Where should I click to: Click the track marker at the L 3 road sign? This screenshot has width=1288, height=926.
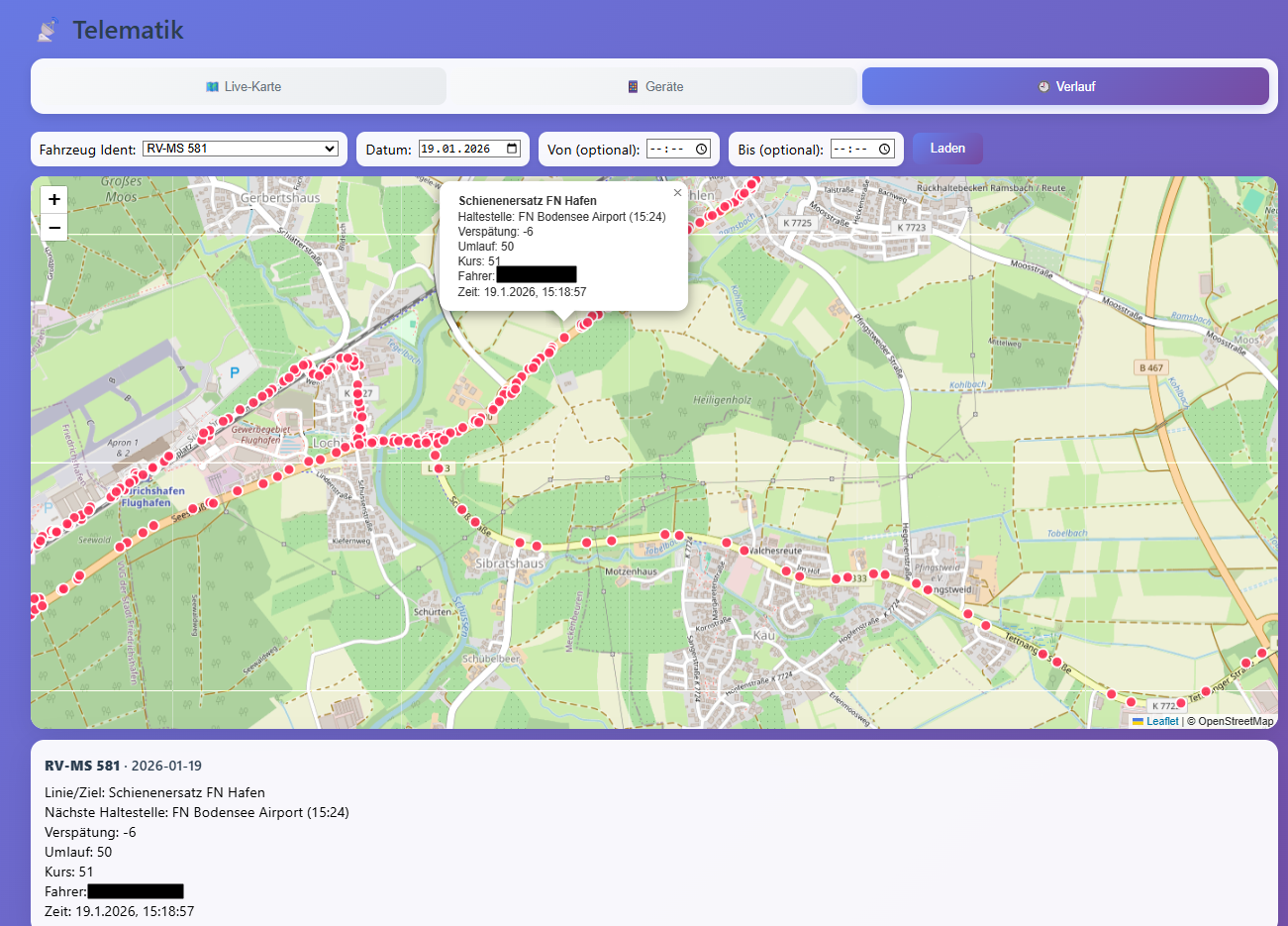click(439, 468)
